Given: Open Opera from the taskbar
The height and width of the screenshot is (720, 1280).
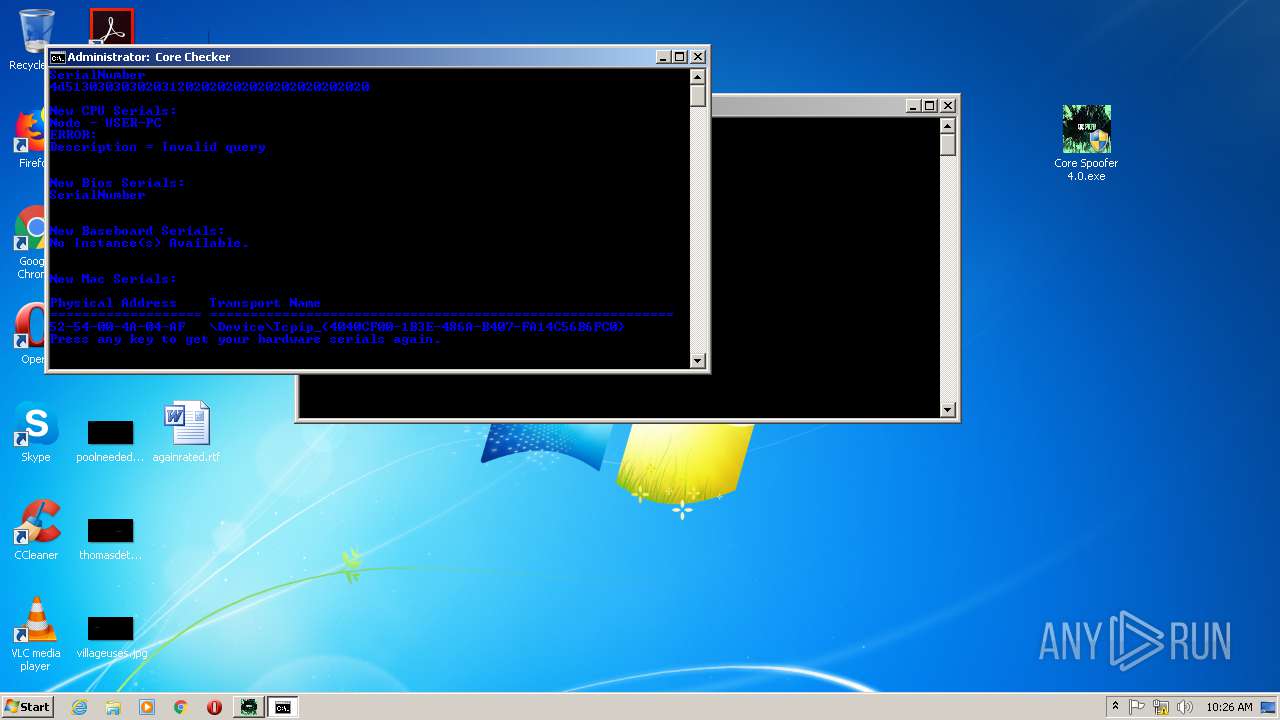Looking at the screenshot, I should point(214,707).
